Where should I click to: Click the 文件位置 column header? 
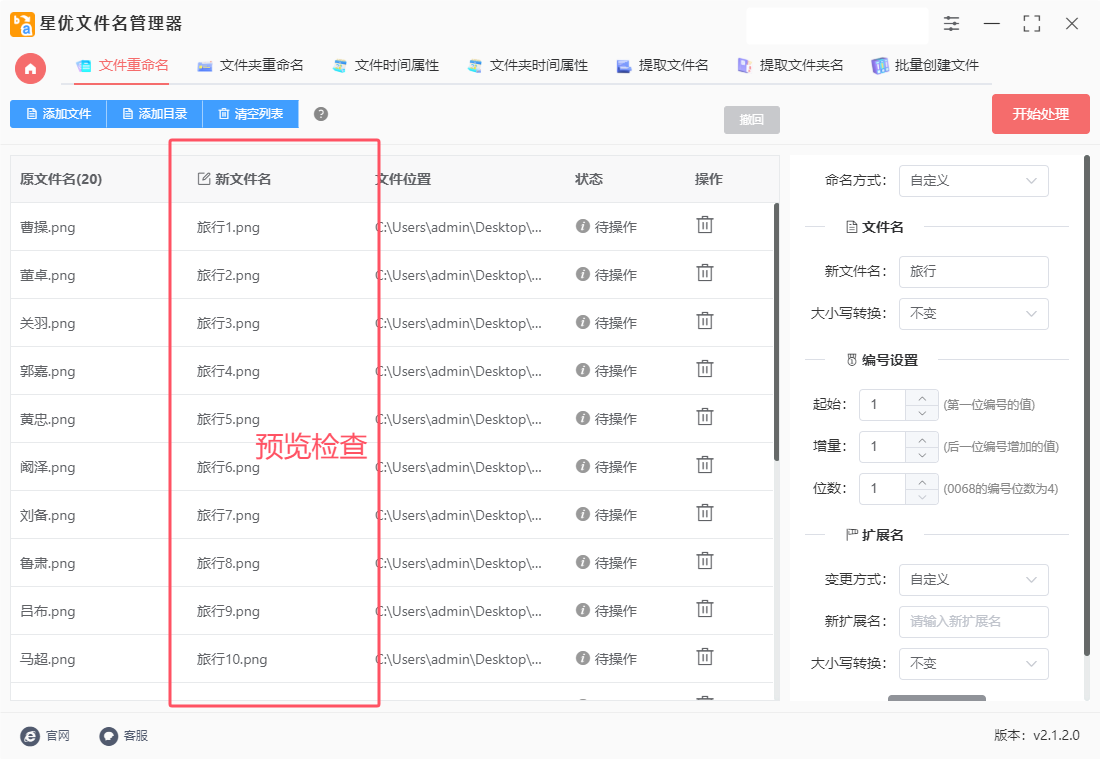[x=403, y=179]
